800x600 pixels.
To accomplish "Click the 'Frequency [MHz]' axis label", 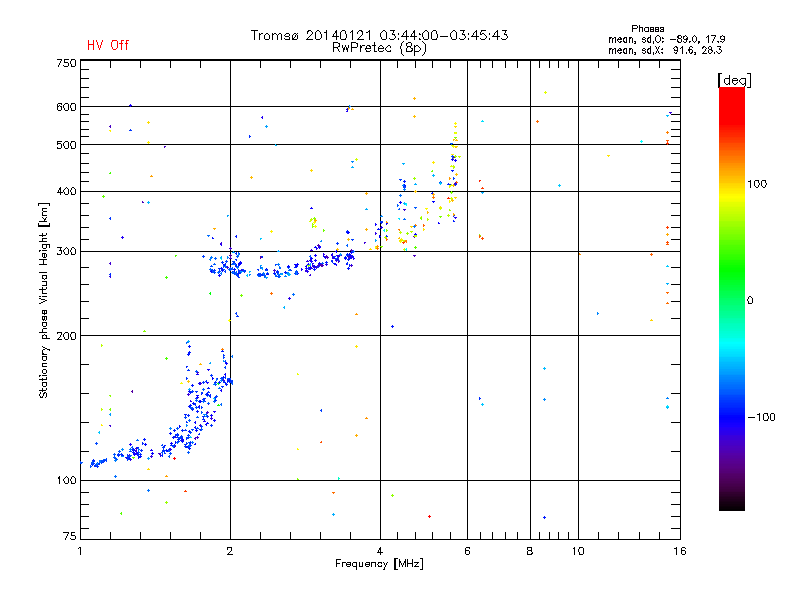I will click(x=379, y=564).
